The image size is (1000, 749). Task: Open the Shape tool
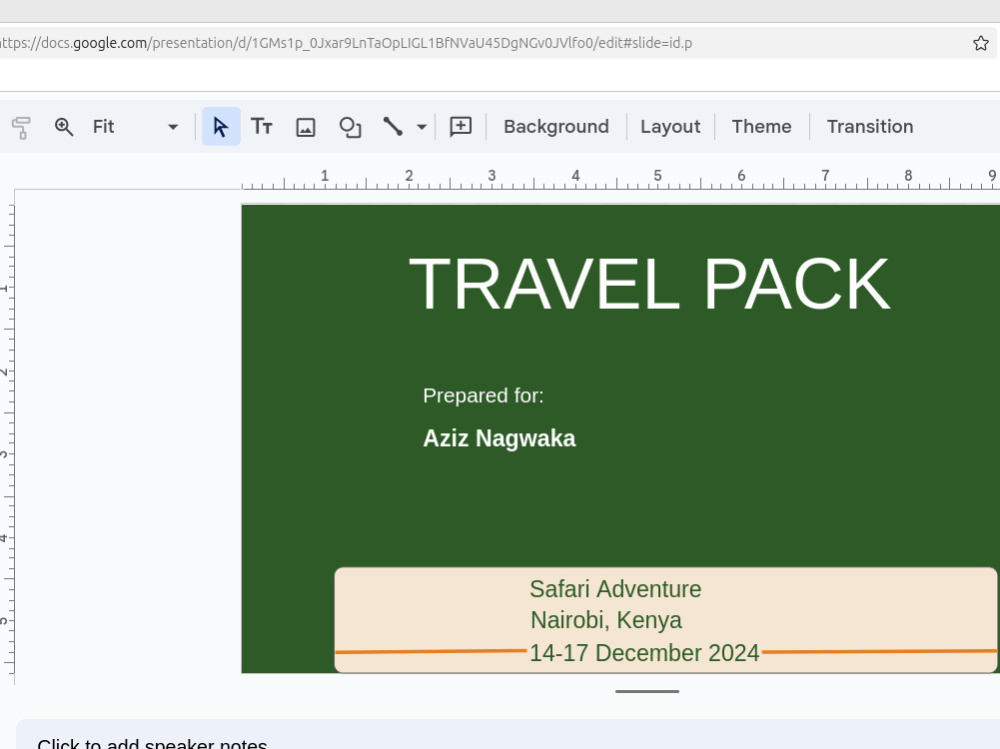[x=350, y=127]
